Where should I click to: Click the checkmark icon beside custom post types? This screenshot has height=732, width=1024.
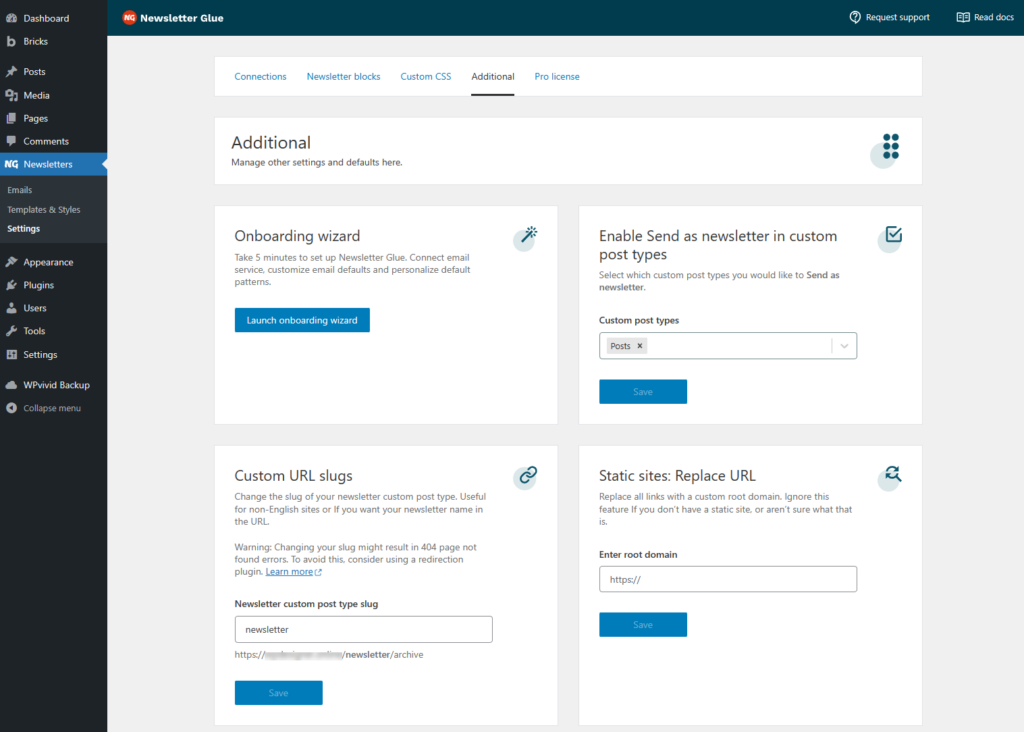893,235
